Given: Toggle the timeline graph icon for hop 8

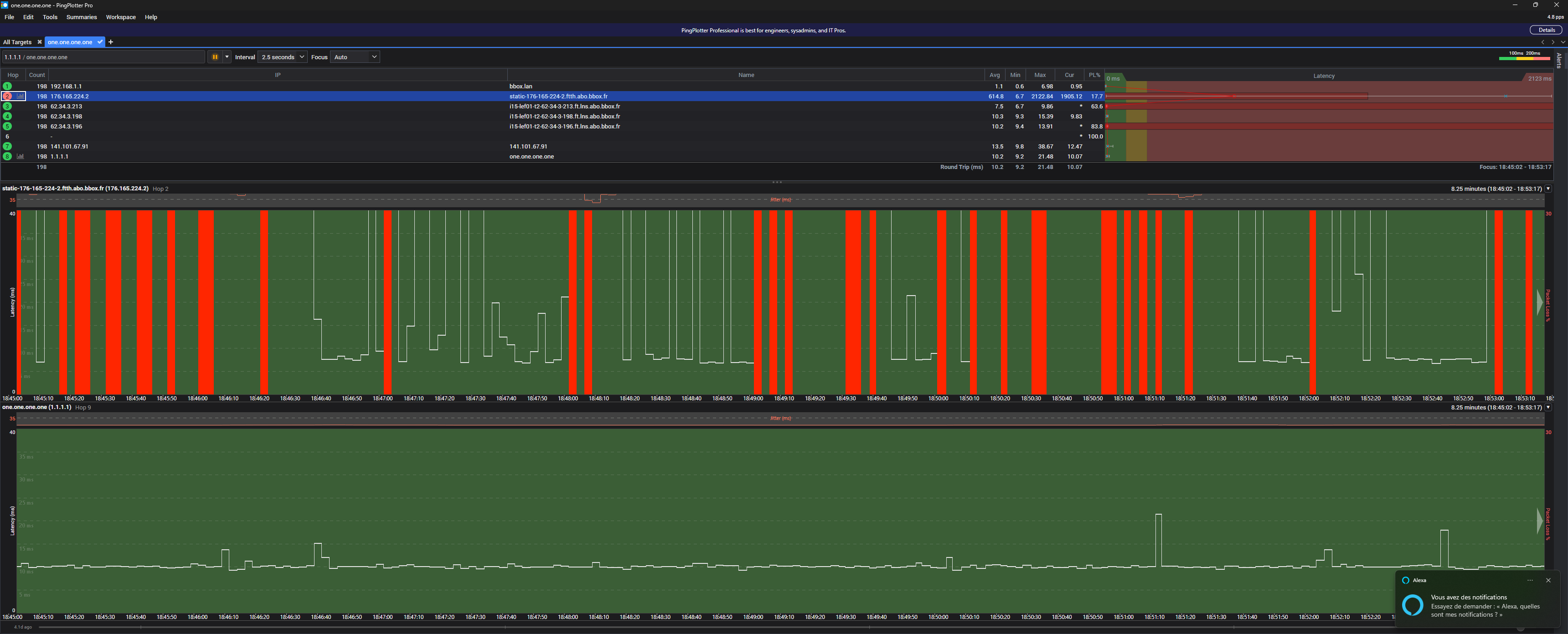Looking at the screenshot, I should tap(21, 156).
